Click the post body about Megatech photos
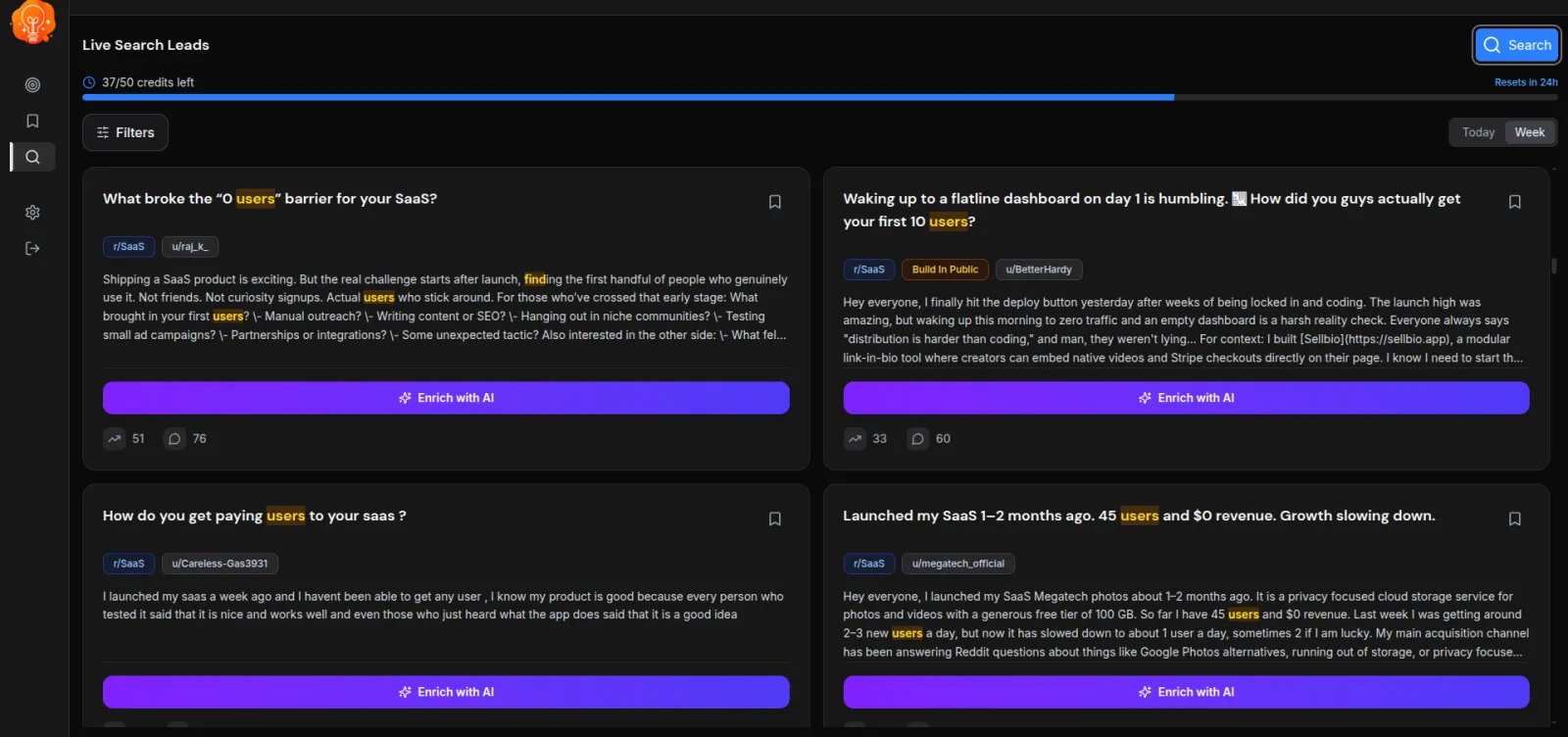Viewport: 1568px width, 737px height. (1186, 624)
